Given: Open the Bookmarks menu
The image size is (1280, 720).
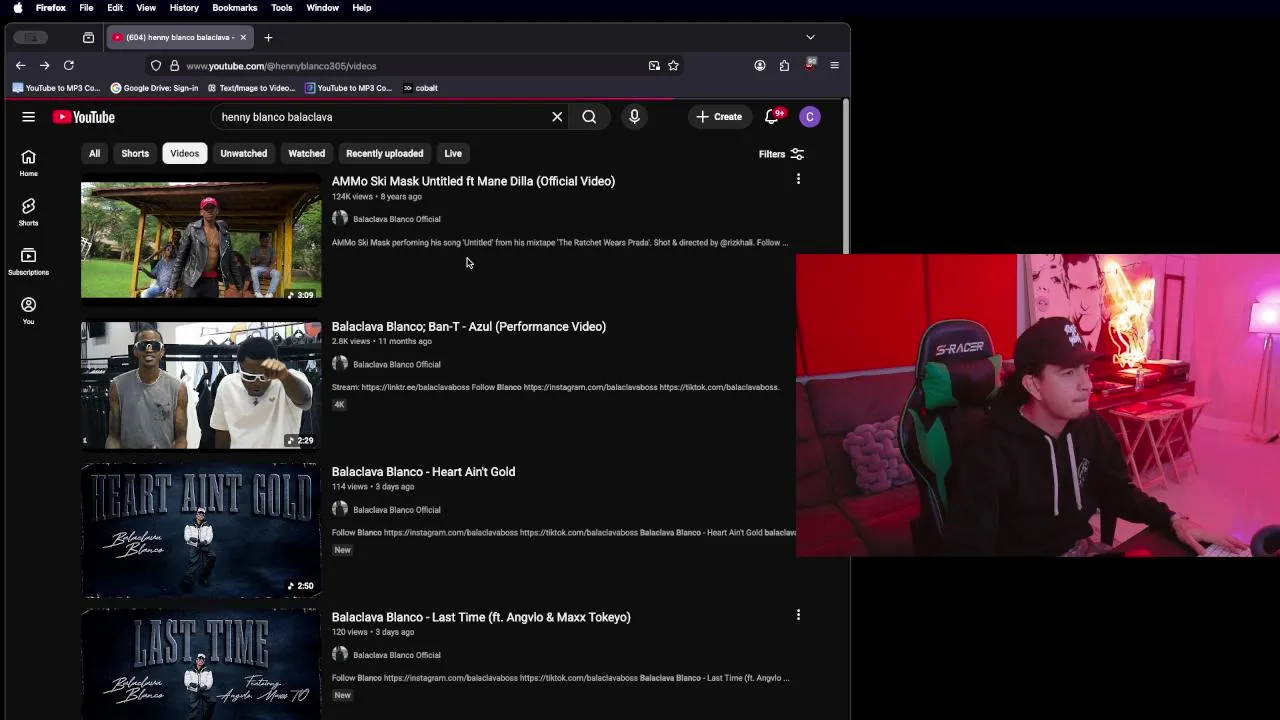Looking at the screenshot, I should (234, 8).
